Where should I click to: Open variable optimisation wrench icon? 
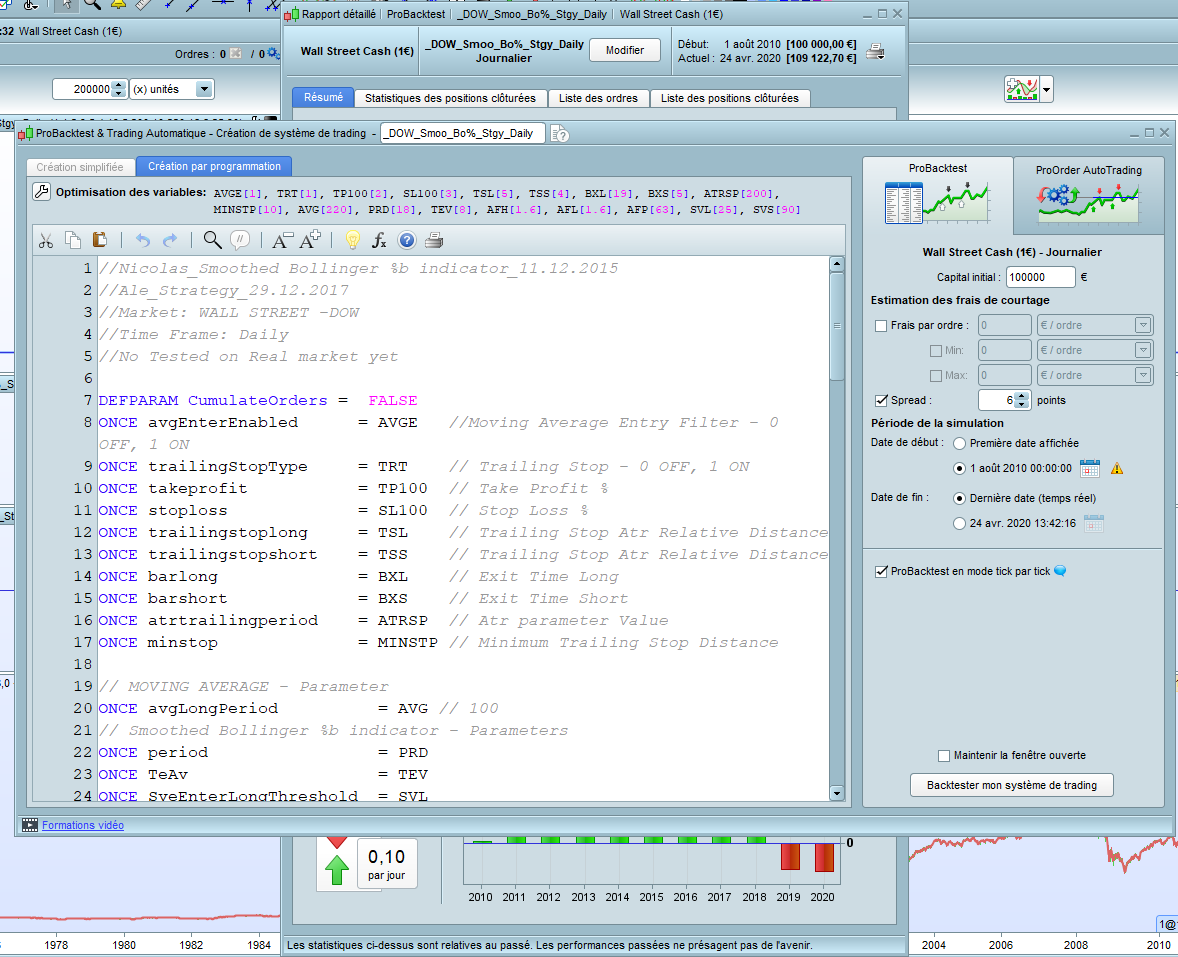click(42, 192)
